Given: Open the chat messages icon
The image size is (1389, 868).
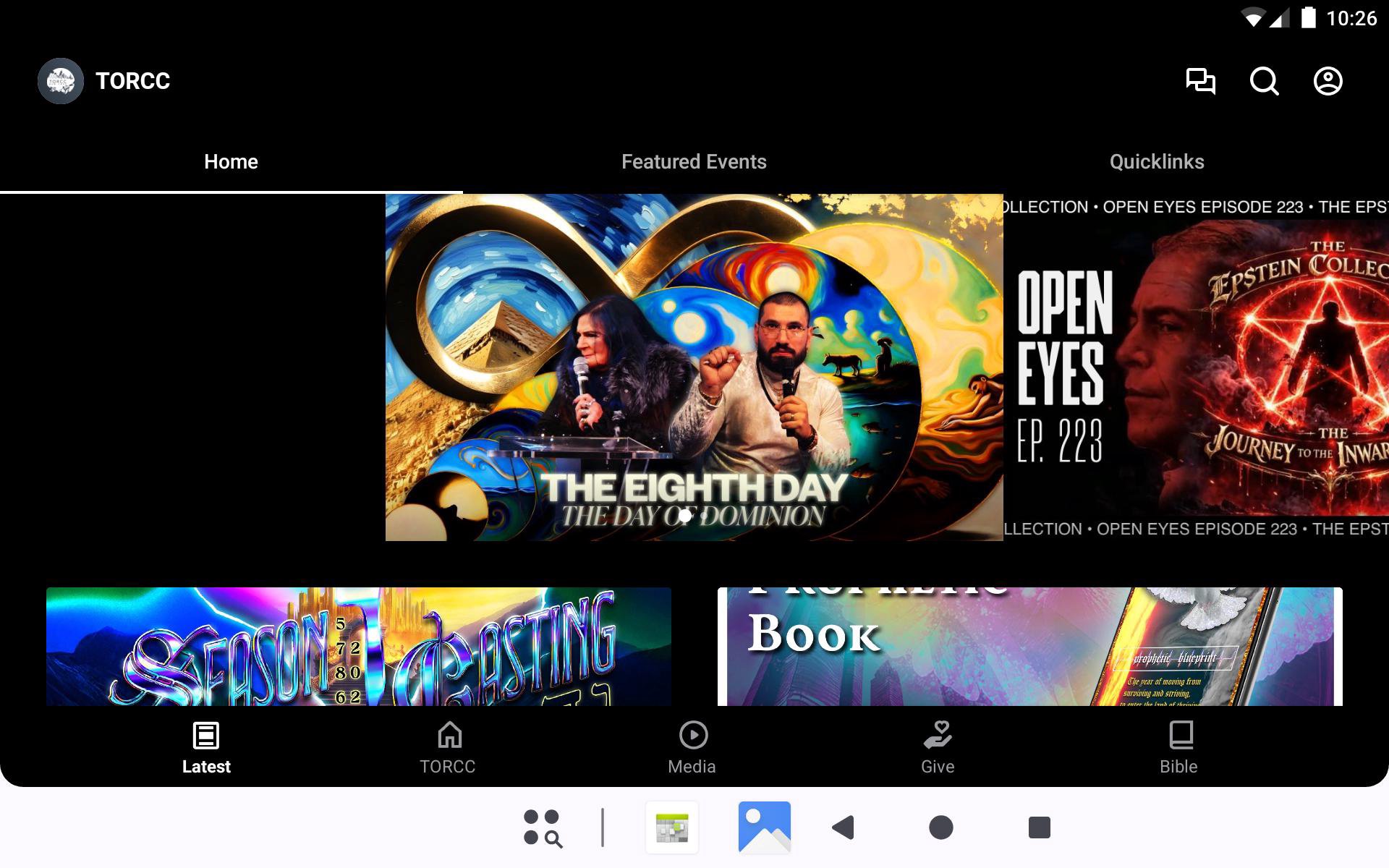Looking at the screenshot, I should click(1200, 81).
